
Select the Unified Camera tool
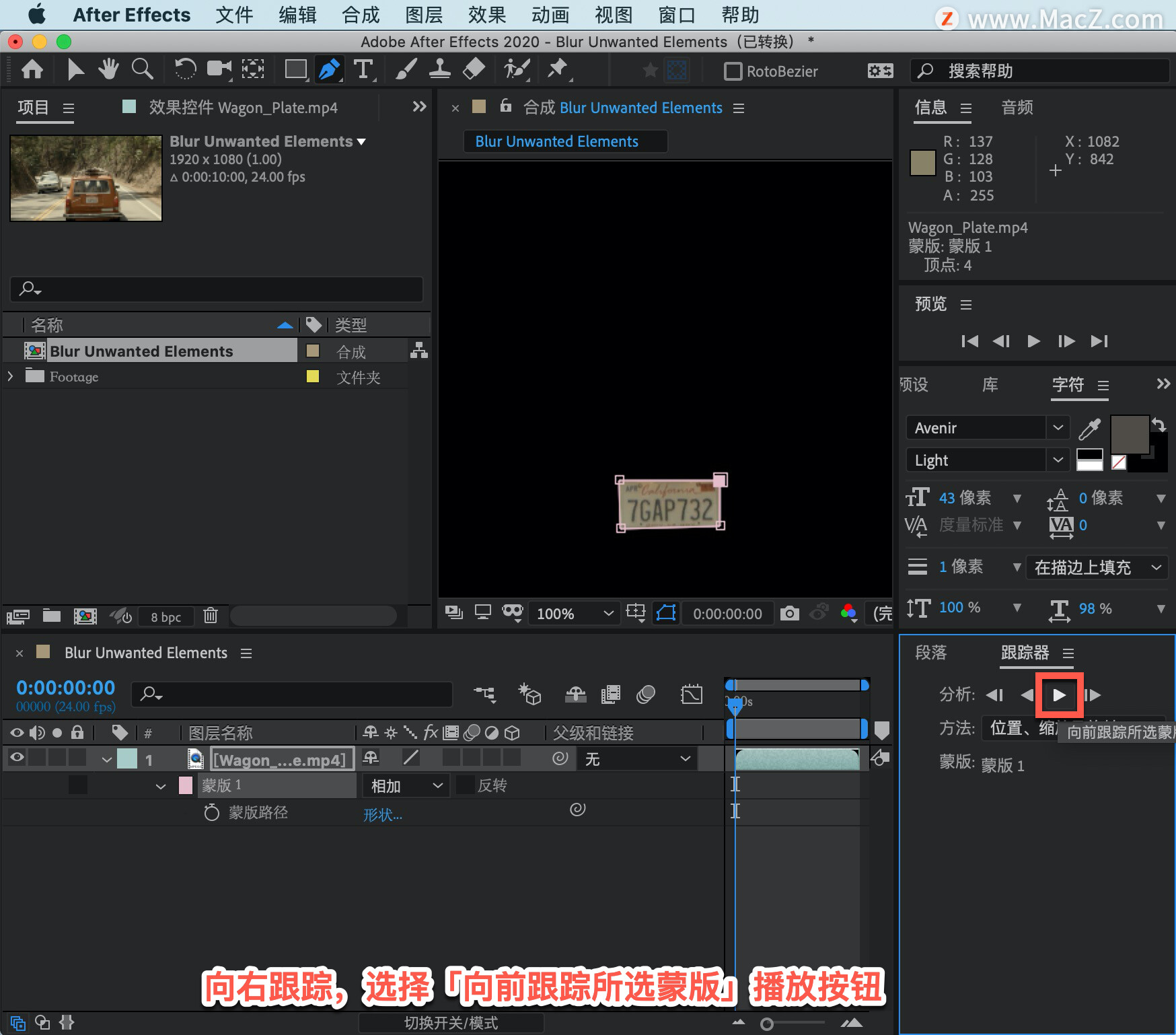click(219, 69)
